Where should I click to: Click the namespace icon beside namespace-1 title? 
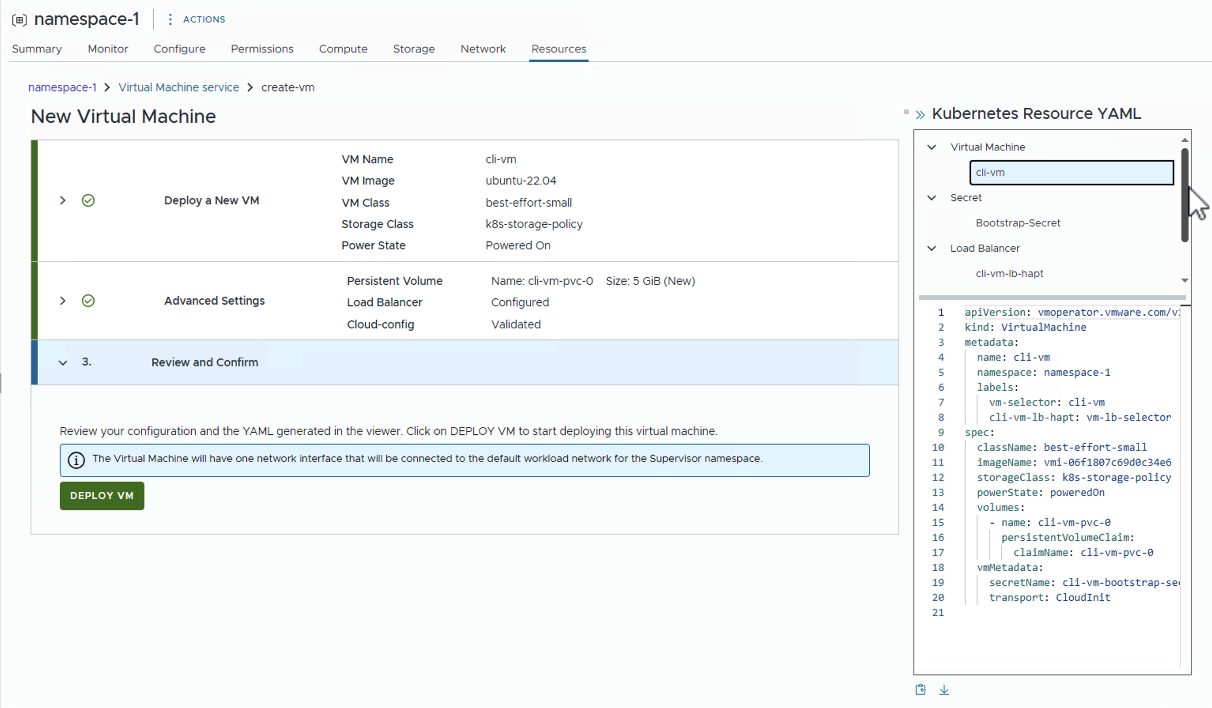pyautogui.click(x=19, y=19)
